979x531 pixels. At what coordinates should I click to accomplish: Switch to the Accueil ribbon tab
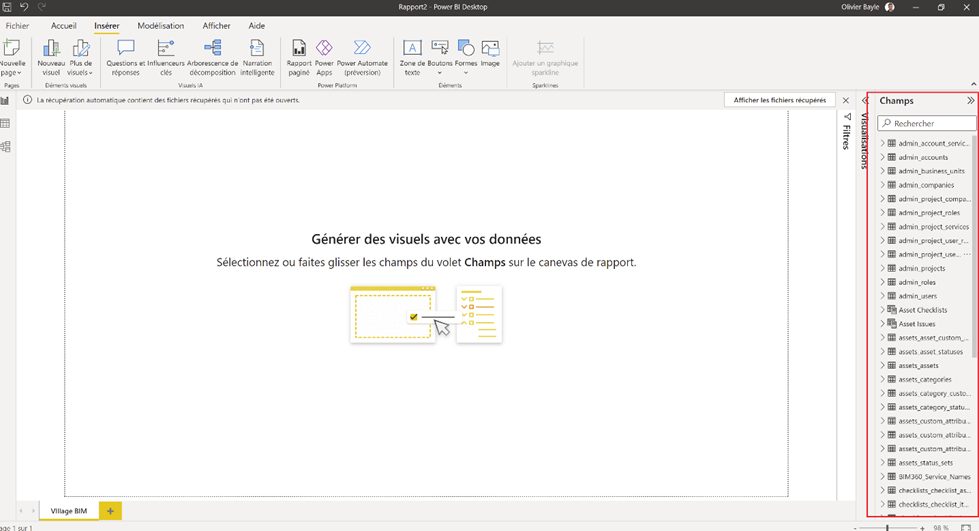point(64,26)
